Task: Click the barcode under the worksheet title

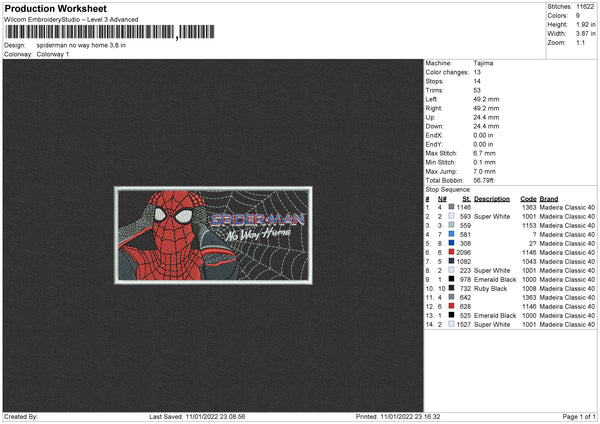Action: (x=109, y=32)
